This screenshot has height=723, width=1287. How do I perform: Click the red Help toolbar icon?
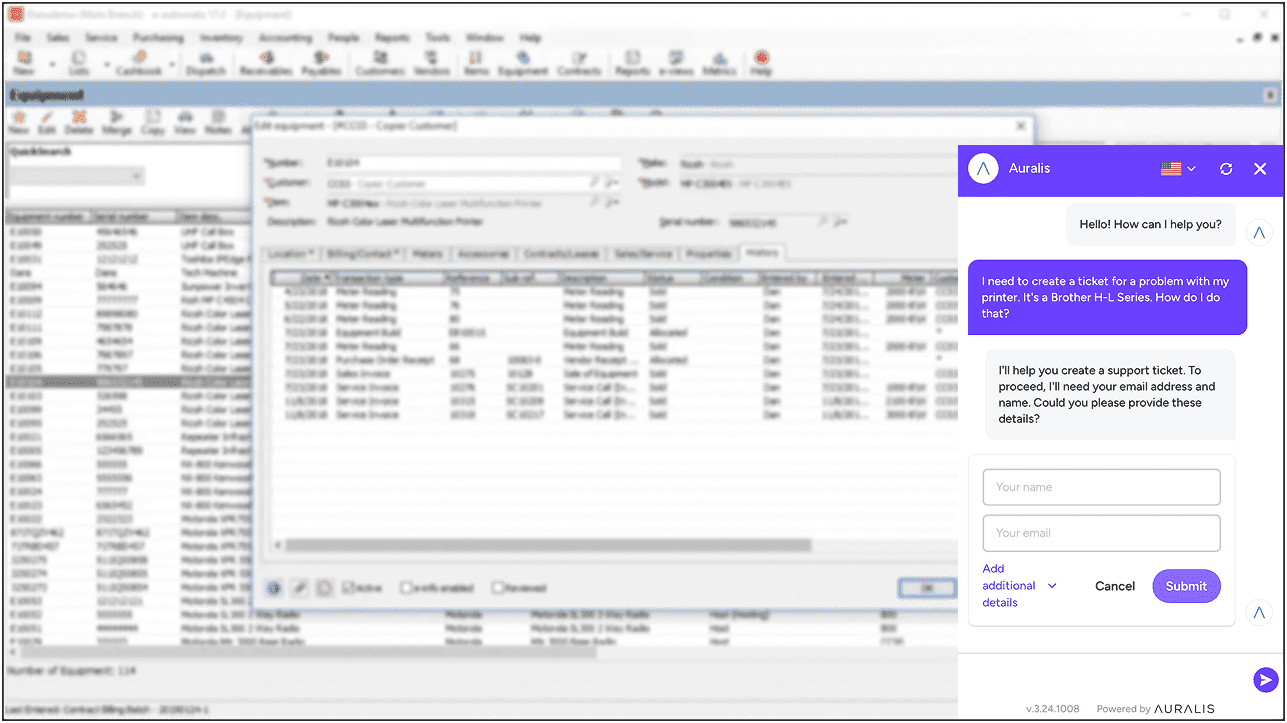761,63
